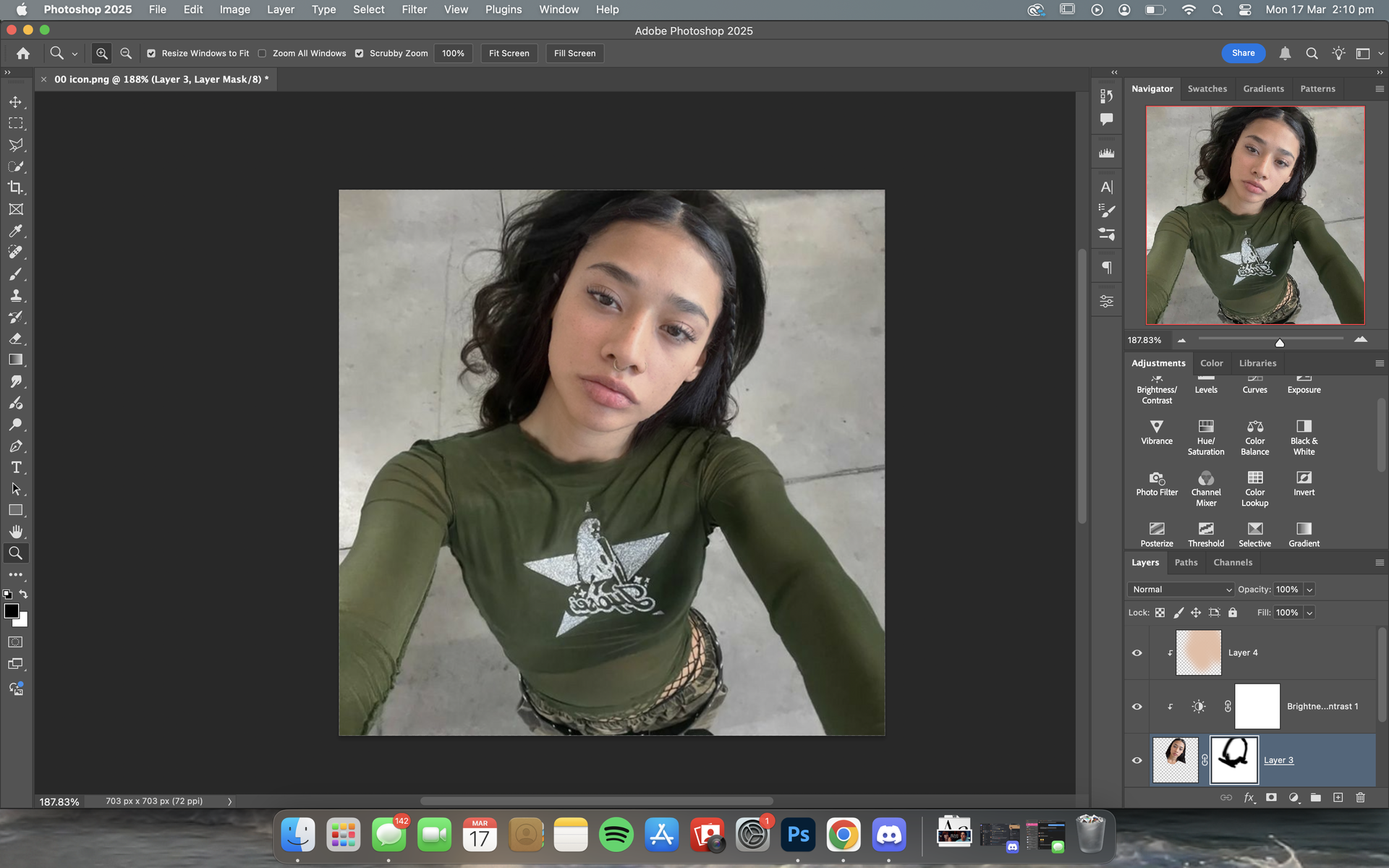Select the Horizontal Type tool
Viewport: 1389px width, 868px height.
15,467
